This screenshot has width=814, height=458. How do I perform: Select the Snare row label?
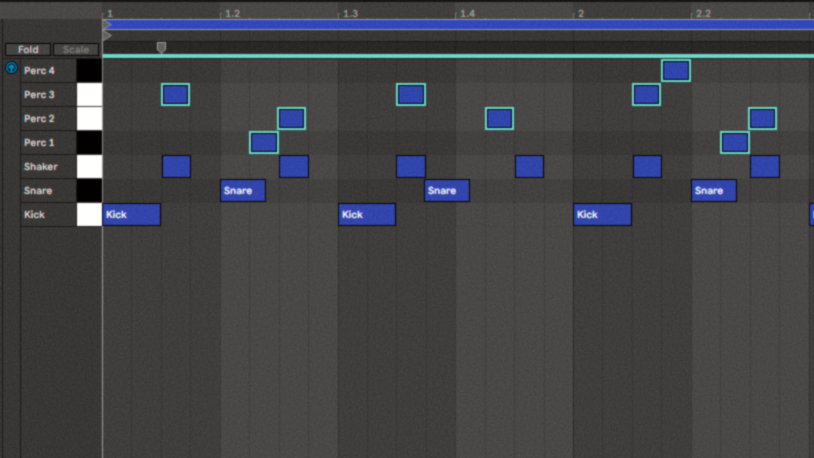point(38,191)
